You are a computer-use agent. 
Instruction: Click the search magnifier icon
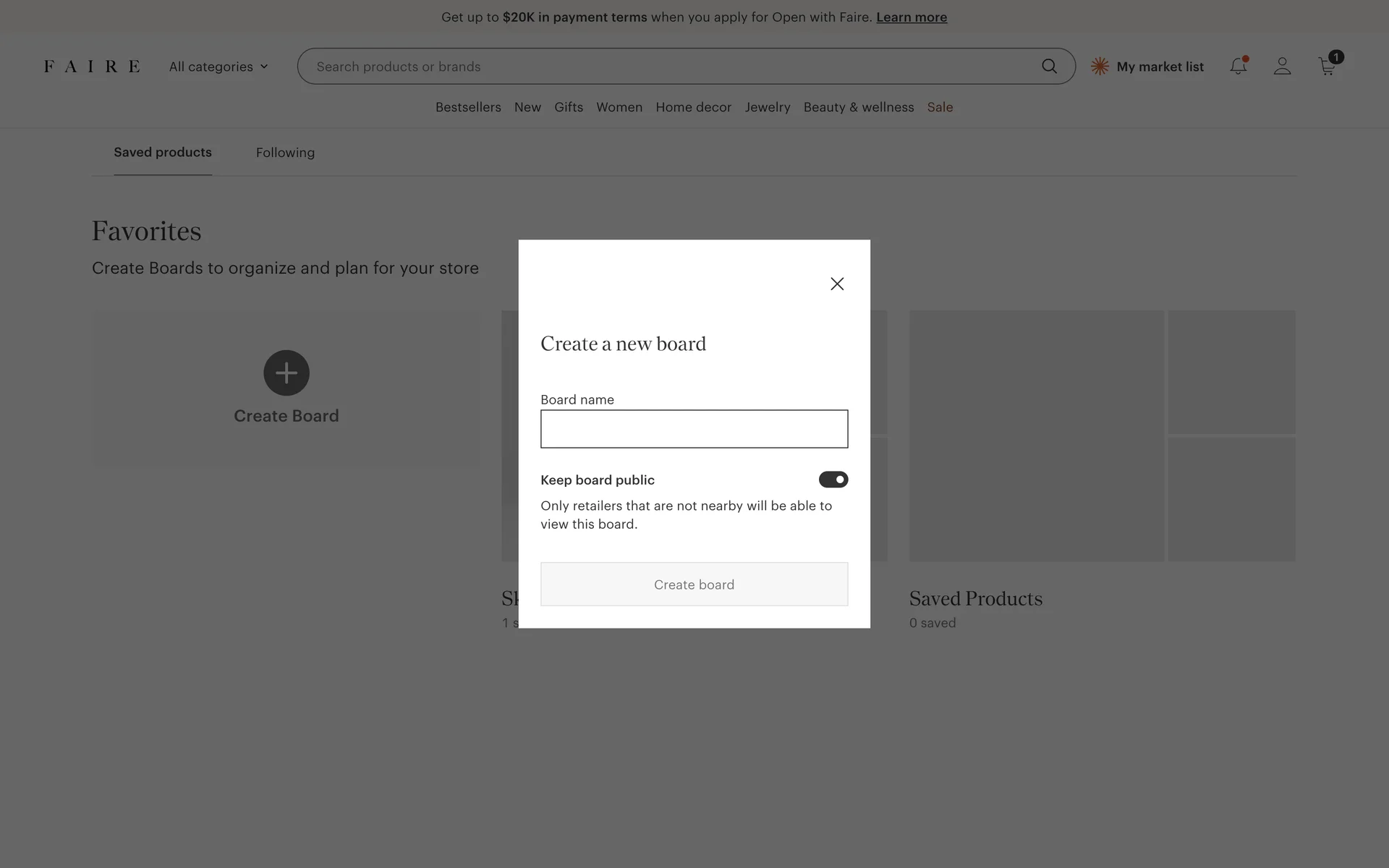(1049, 67)
